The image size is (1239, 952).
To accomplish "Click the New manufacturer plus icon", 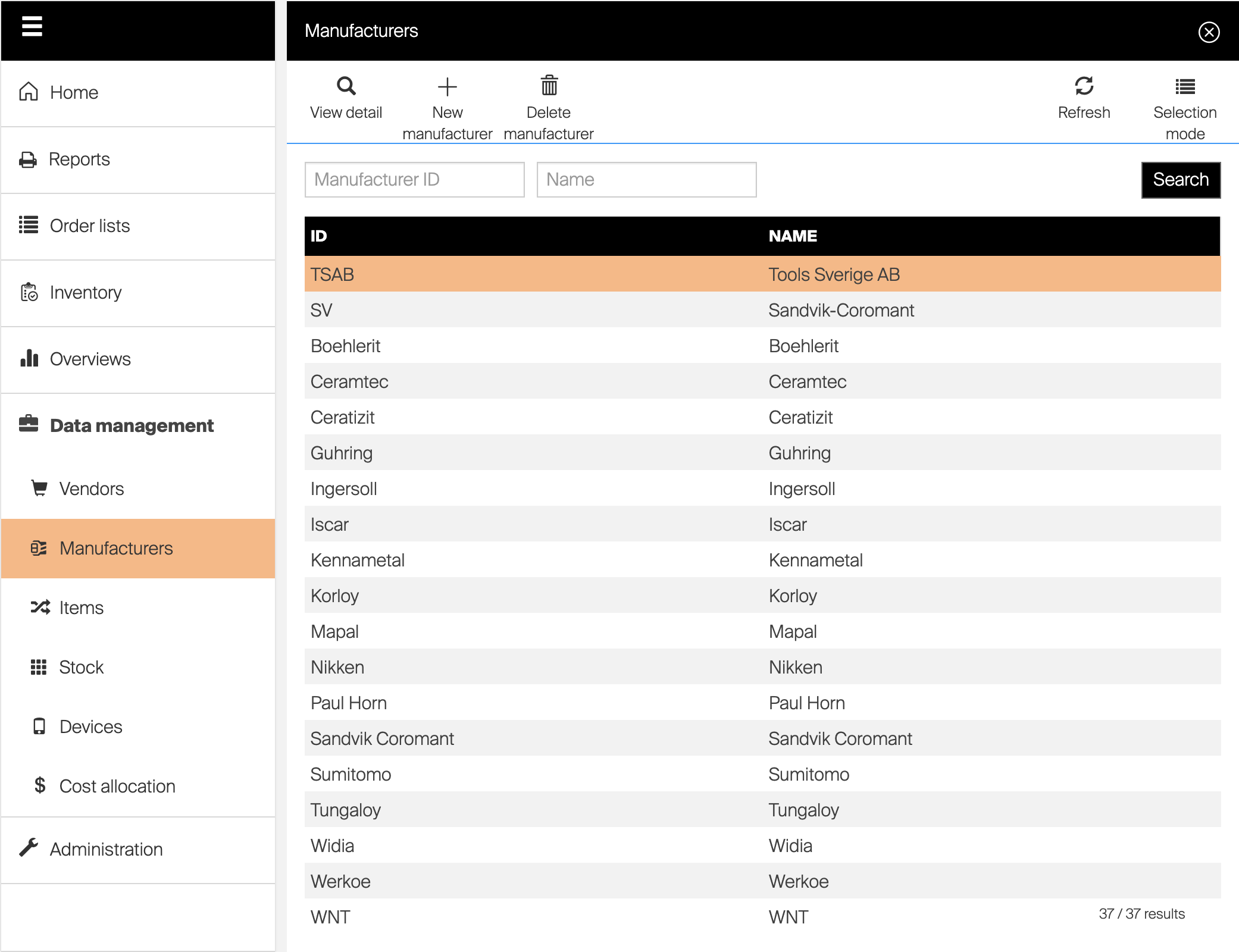I will pos(447,87).
